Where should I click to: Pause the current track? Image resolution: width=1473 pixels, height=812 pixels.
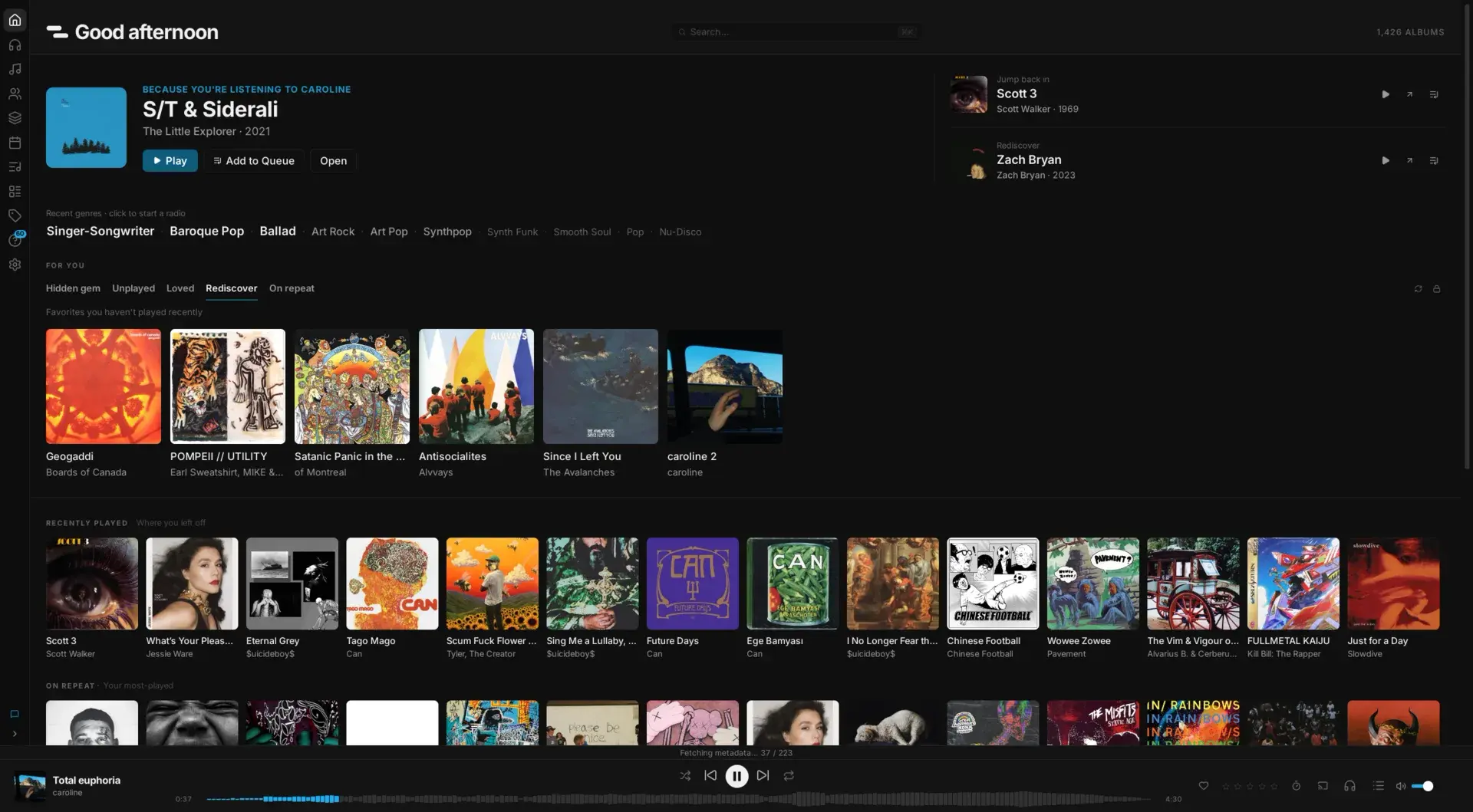click(736, 777)
